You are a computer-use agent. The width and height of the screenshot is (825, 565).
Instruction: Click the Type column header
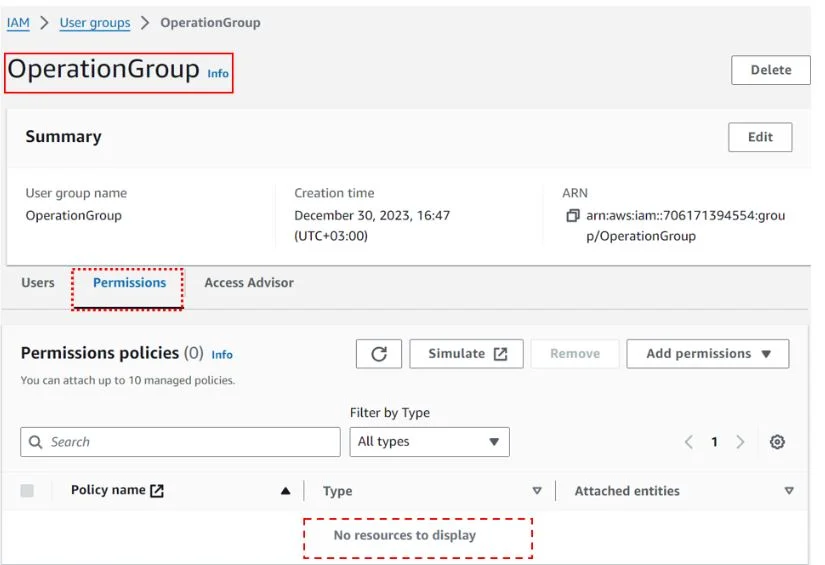338,491
